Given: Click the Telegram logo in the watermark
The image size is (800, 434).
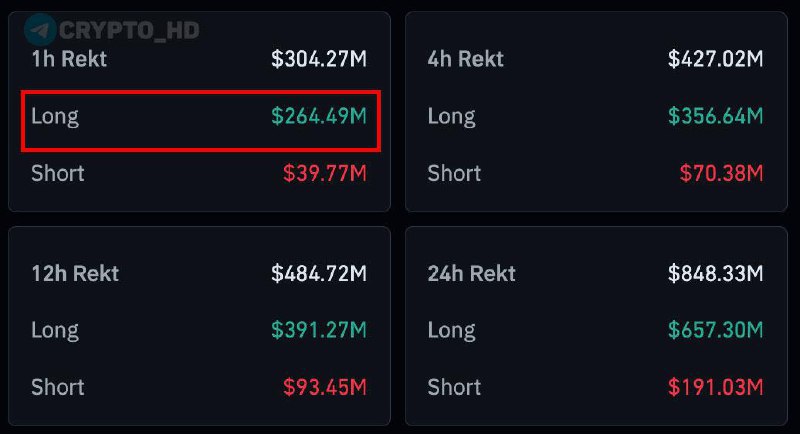Looking at the screenshot, I should [x=39, y=29].
